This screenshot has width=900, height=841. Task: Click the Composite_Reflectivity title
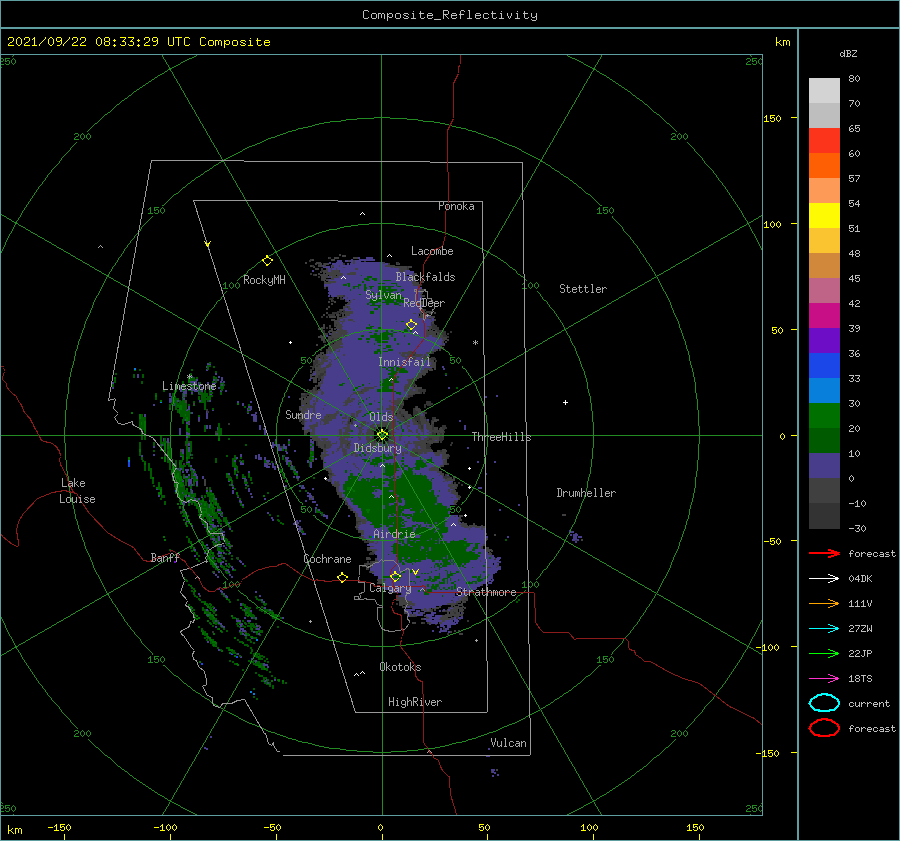coord(450,15)
